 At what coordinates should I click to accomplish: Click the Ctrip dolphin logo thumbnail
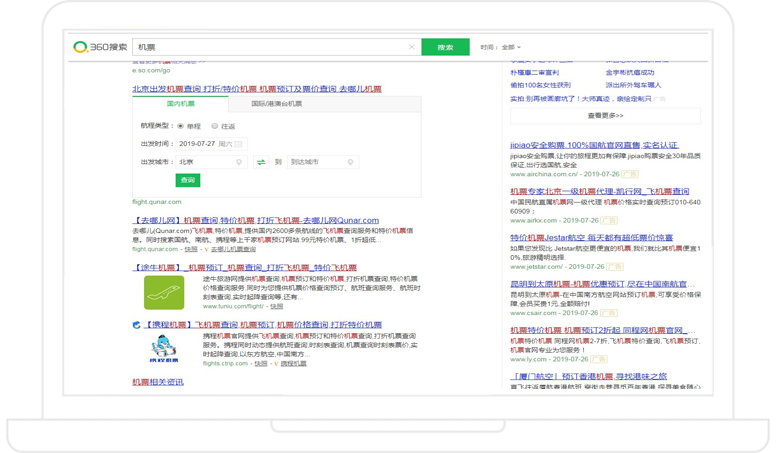[164, 349]
